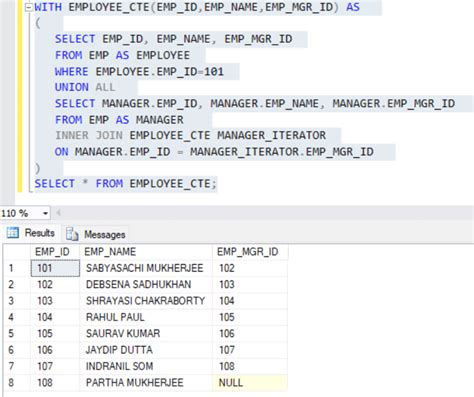
Task: Select the SHRAYASI CHAKRABORTY cell
Action: pyautogui.click(x=146, y=301)
